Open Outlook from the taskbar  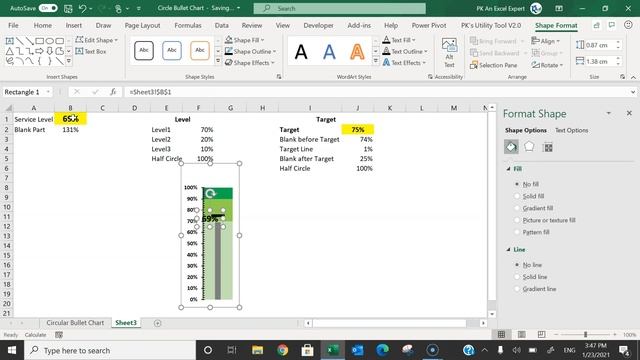point(358,350)
